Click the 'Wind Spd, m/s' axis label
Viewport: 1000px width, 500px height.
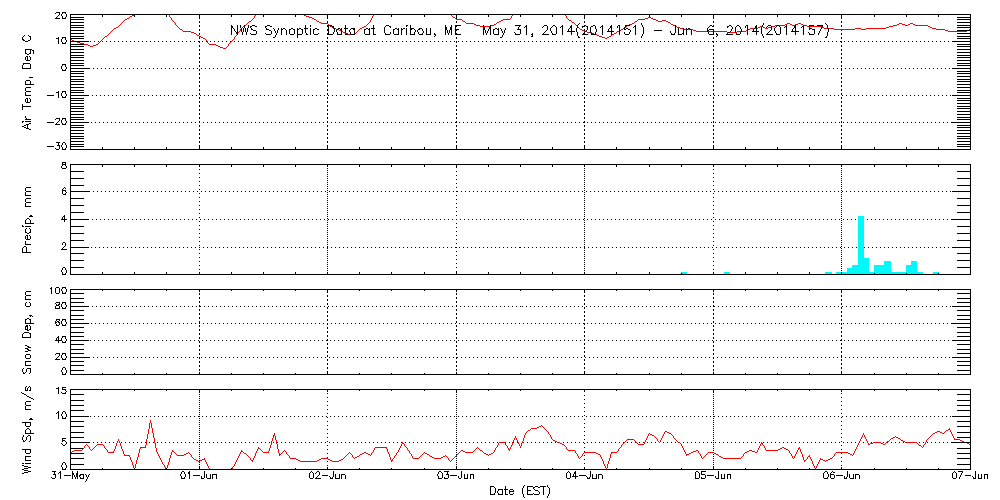[x=27, y=428]
